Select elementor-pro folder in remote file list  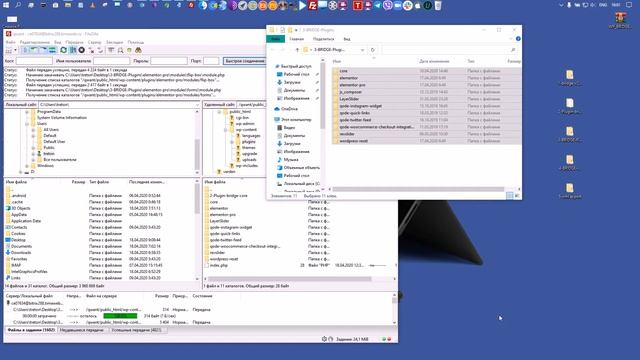click(x=222, y=215)
